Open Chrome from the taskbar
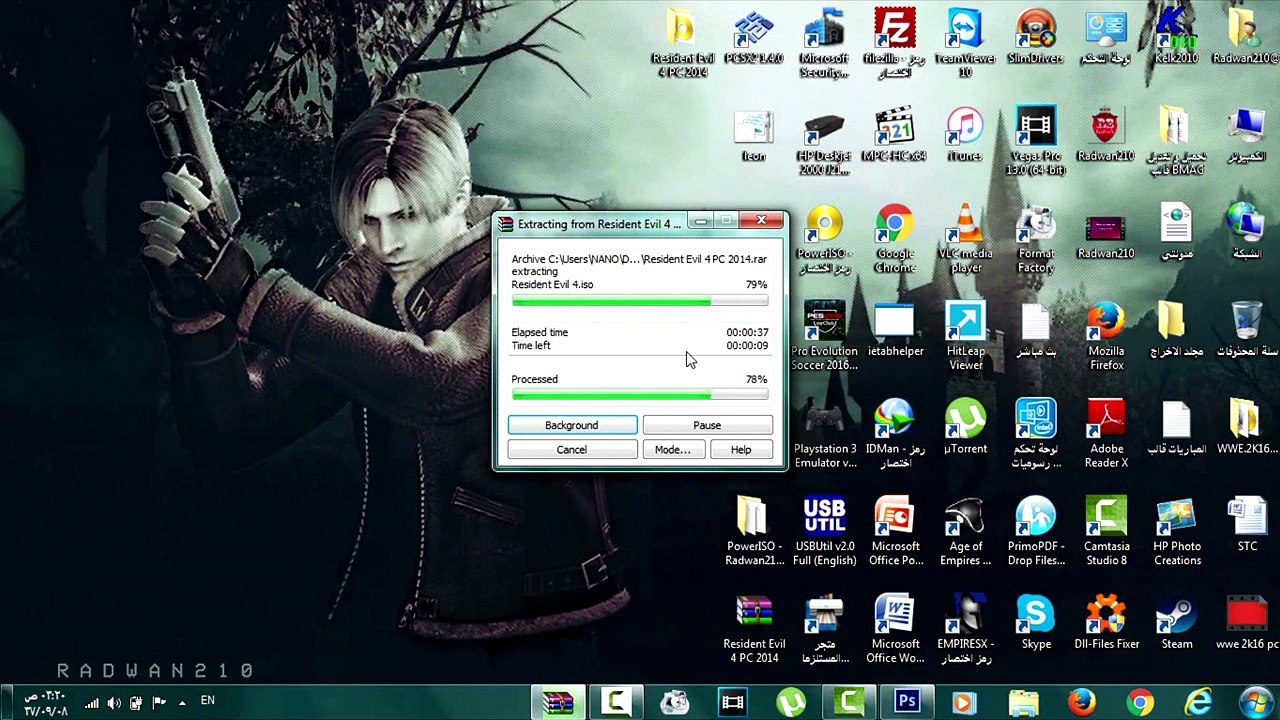 1140,702
